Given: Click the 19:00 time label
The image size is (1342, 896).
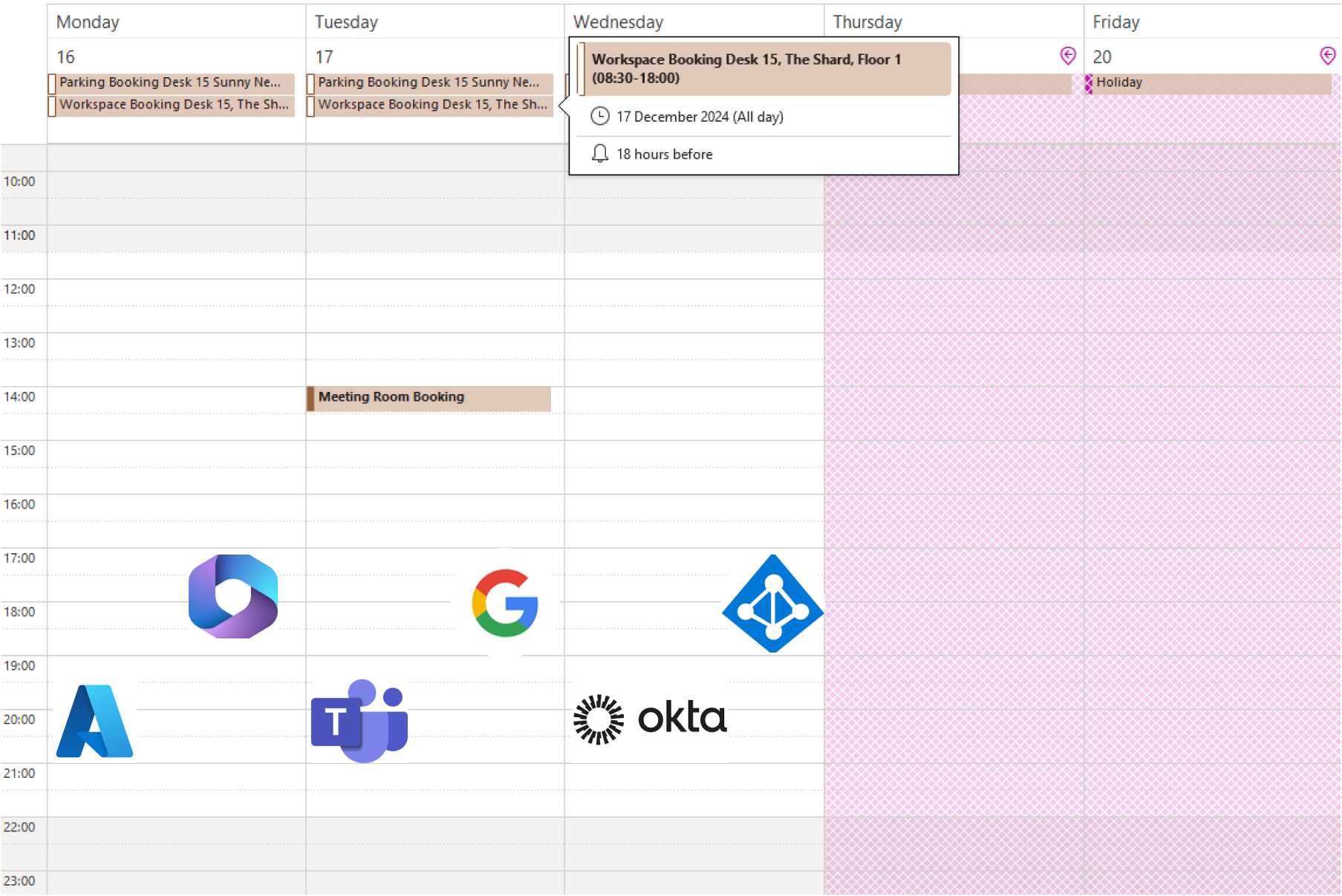Looking at the screenshot, I should [x=19, y=666].
